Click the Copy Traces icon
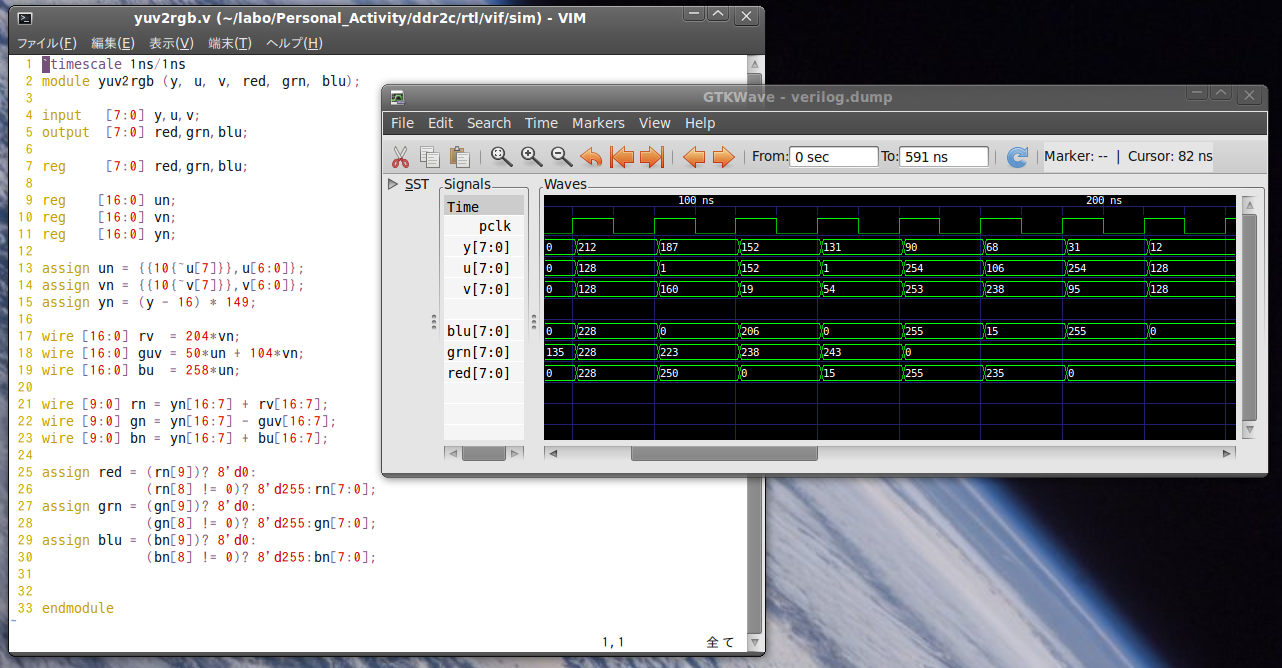The image size is (1282, 668). tap(429, 156)
